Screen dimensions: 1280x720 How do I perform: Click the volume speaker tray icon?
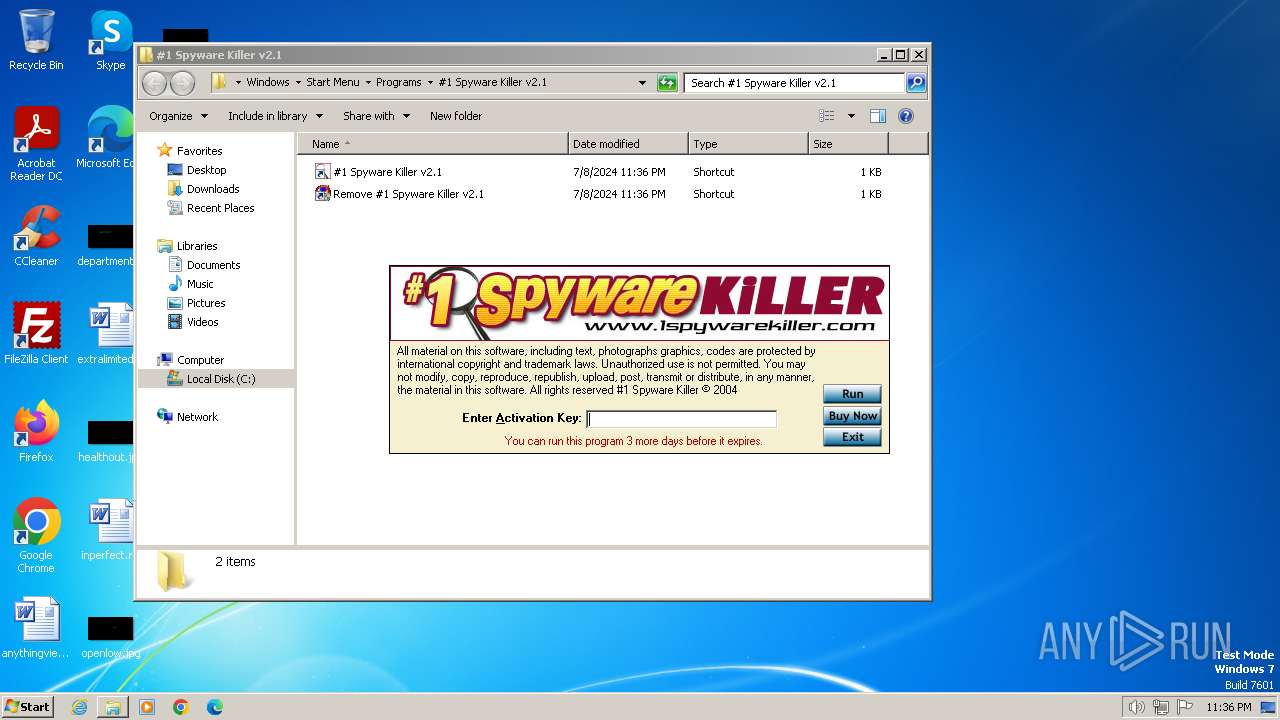pos(1137,707)
